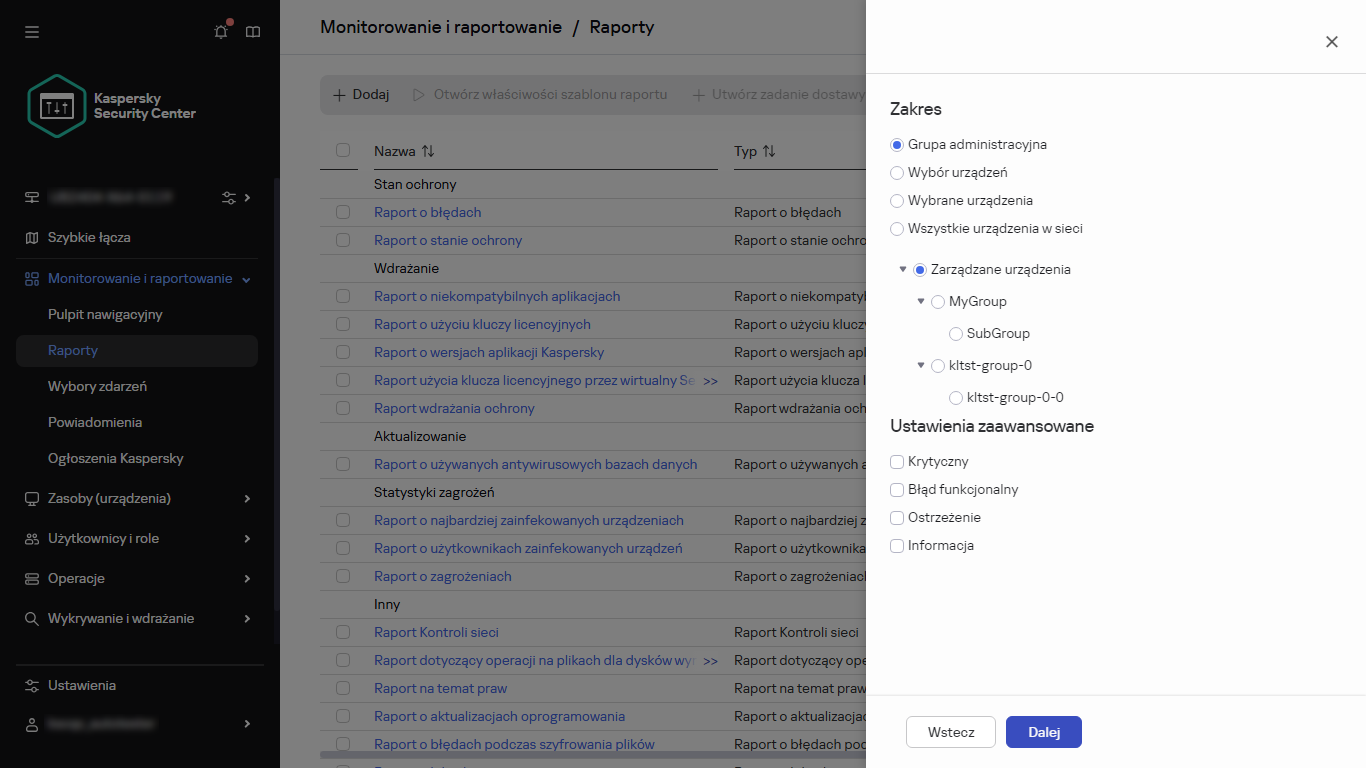The image size is (1366, 768).
Task: Open Pulpit nawigacyjny in sidebar
Action: coord(105,314)
